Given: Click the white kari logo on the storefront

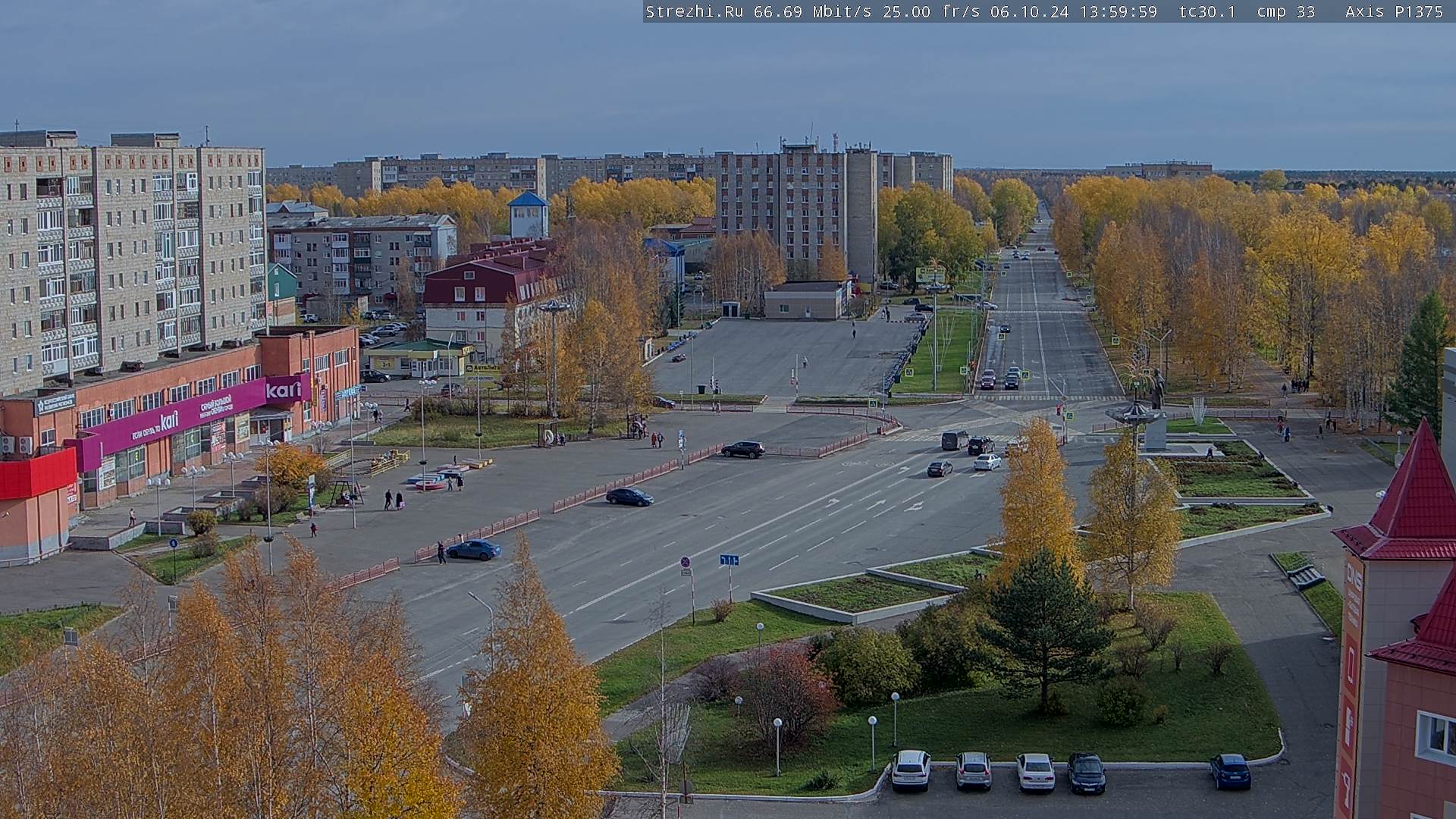Looking at the screenshot, I should [284, 390].
